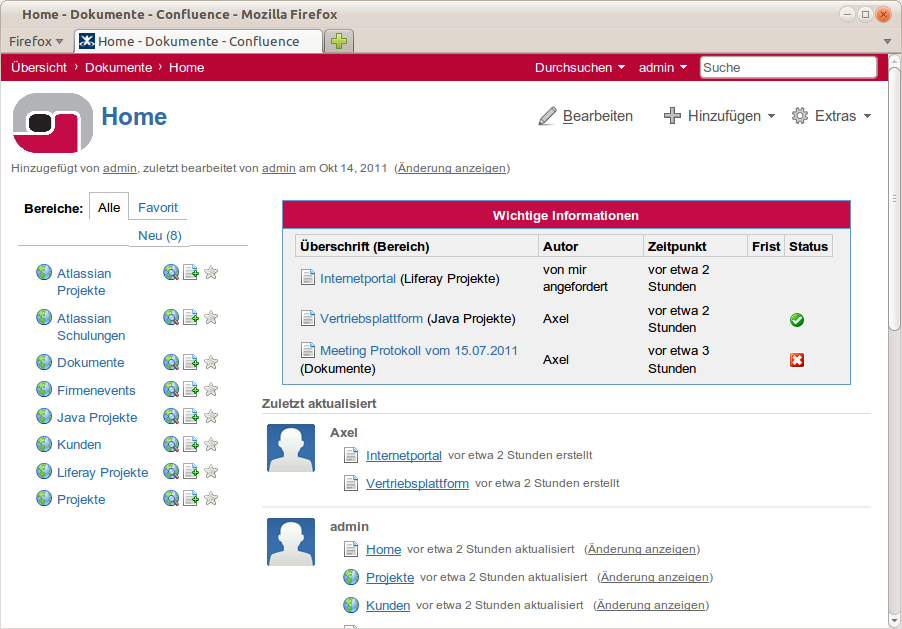902x629 pixels.
Task: Click the green checkmark status icon for Vertriebsplattform
Action: (797, 320)
